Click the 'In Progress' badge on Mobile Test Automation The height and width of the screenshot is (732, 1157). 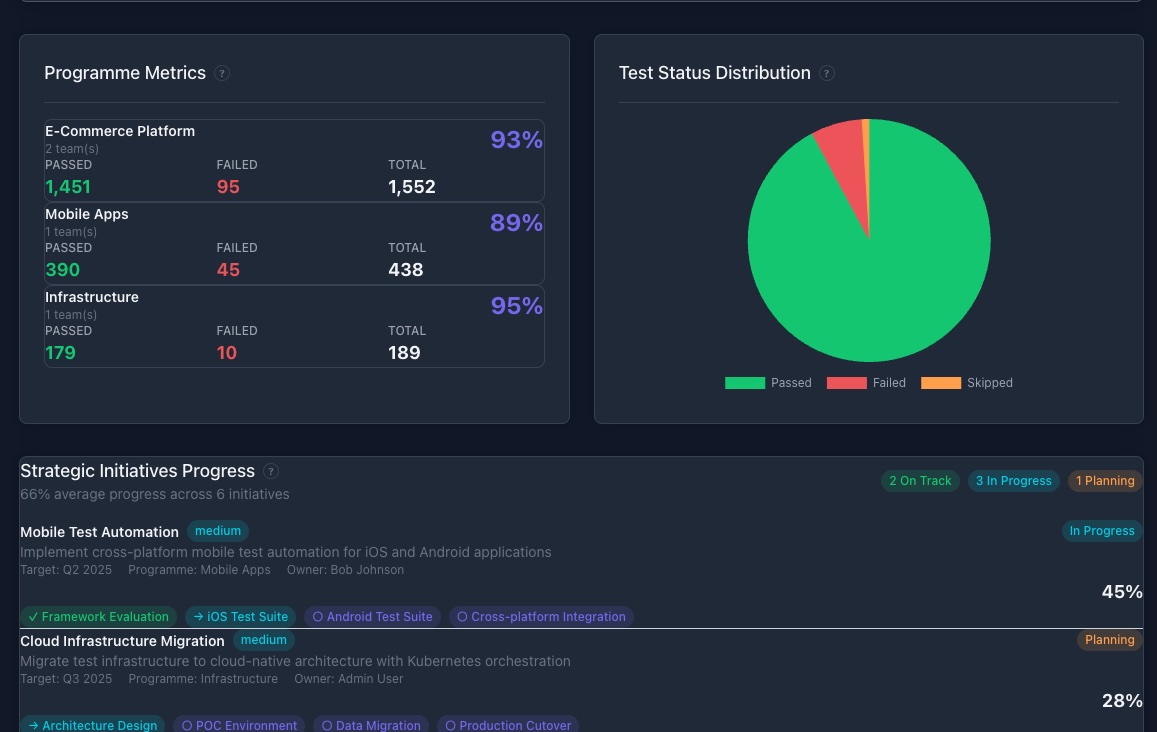click(1102, 531)
